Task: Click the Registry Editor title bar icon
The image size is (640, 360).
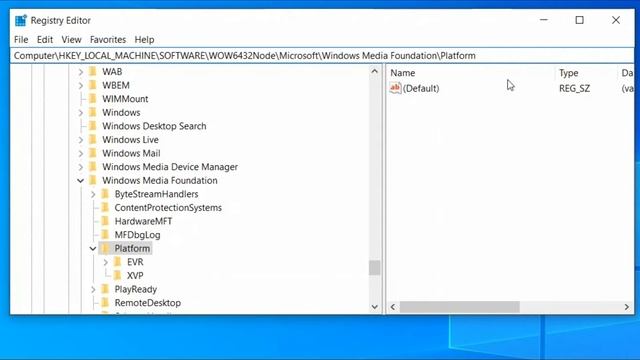Action: point(21,20)
